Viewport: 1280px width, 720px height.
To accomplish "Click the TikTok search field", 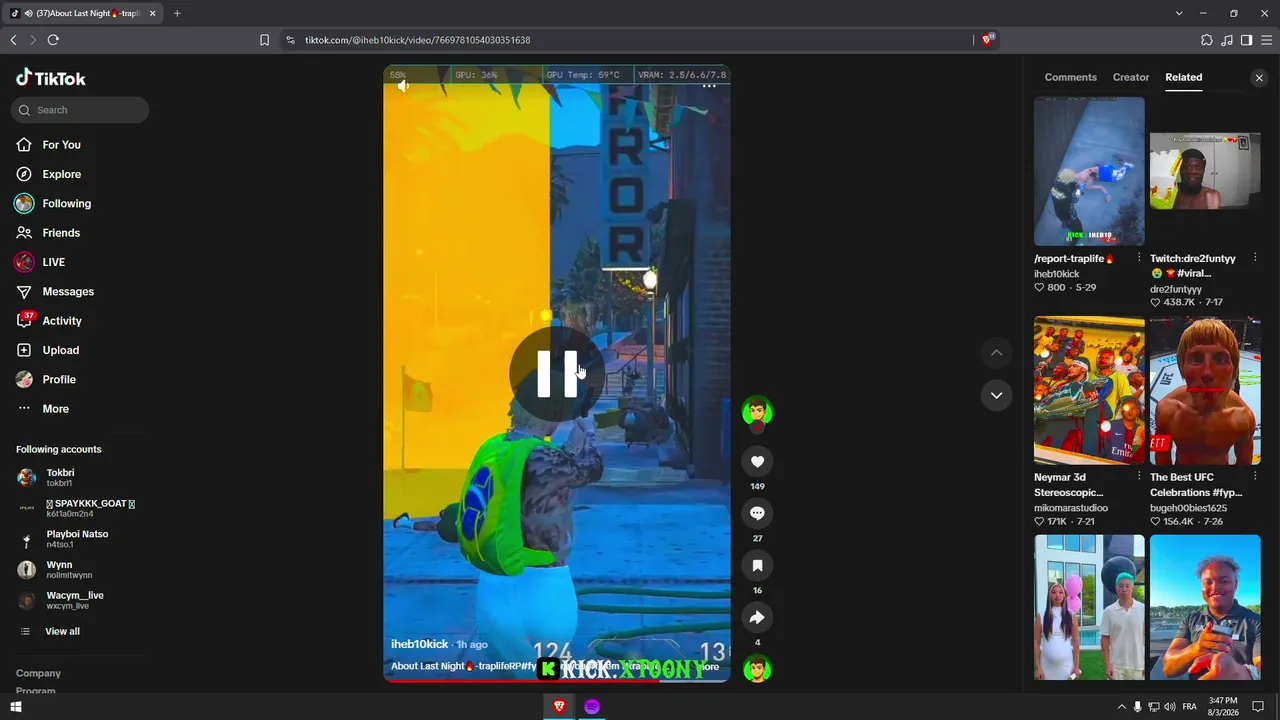I will (x=80, y=110).
